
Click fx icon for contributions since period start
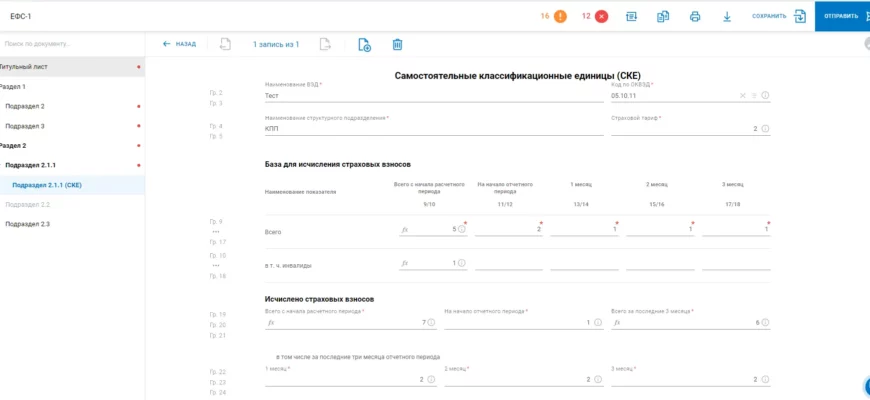pyautogui.click(x=271, y=322)
